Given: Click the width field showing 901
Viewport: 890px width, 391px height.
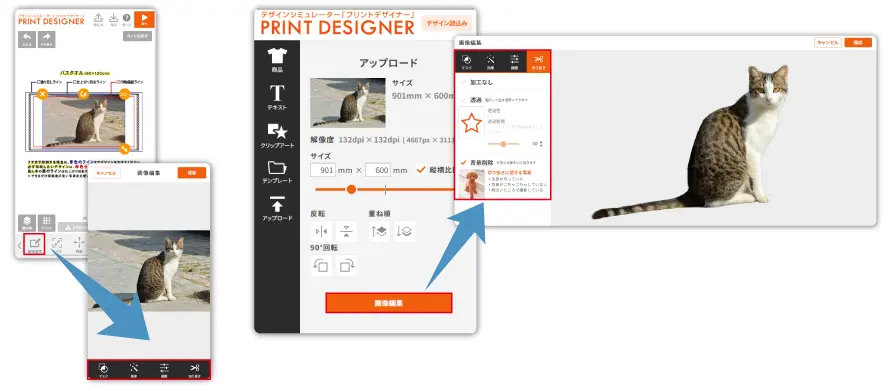Looking at the screenshot, I should coord(324,170).
